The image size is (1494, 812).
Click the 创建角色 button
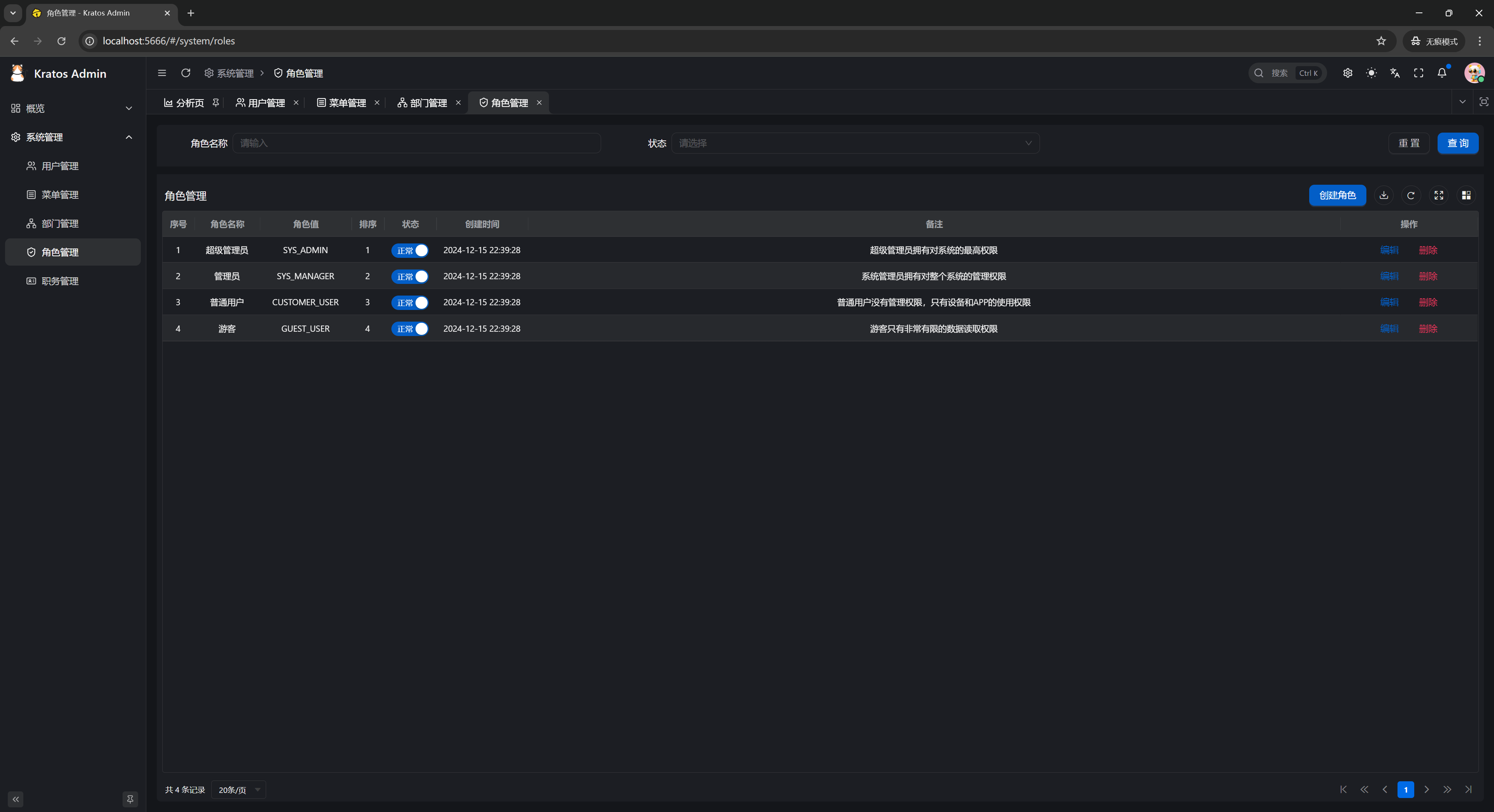[x=1338, y=195]
